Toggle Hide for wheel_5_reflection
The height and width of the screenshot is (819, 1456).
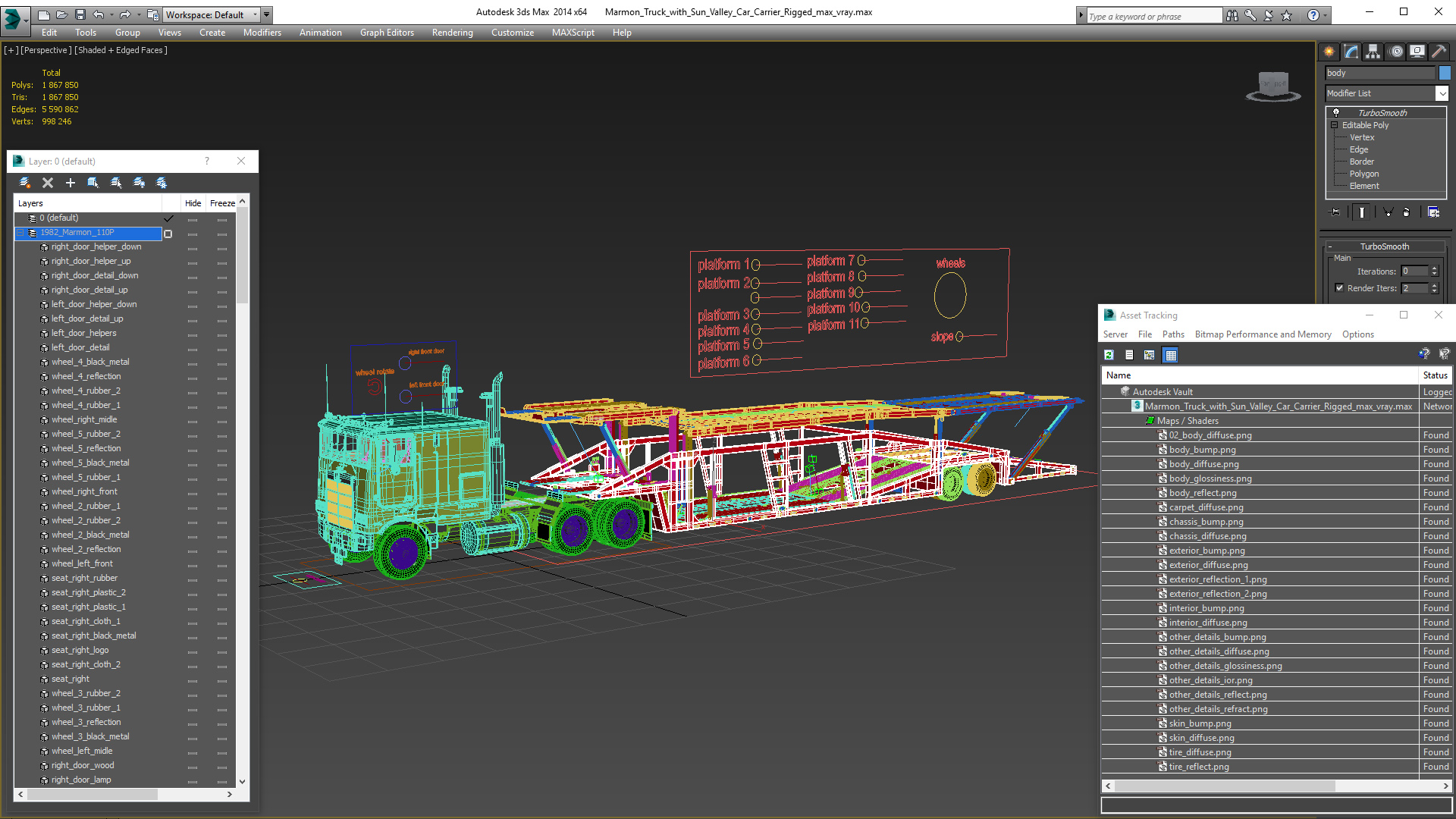(193, 449)
